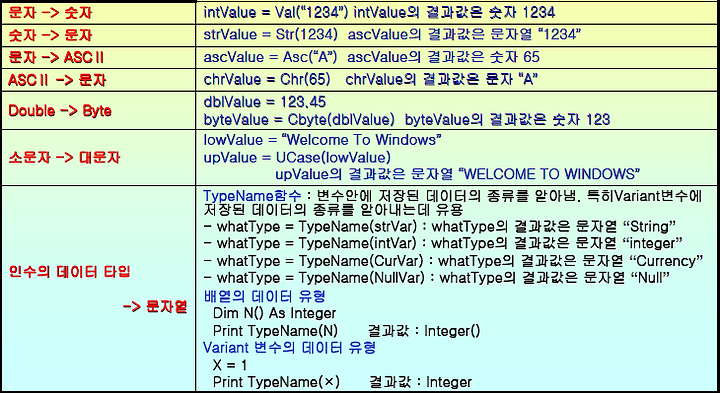Select the line intValue = Val("1234")
The width and height of the screenshot is (720, 393).
(379, 12)
